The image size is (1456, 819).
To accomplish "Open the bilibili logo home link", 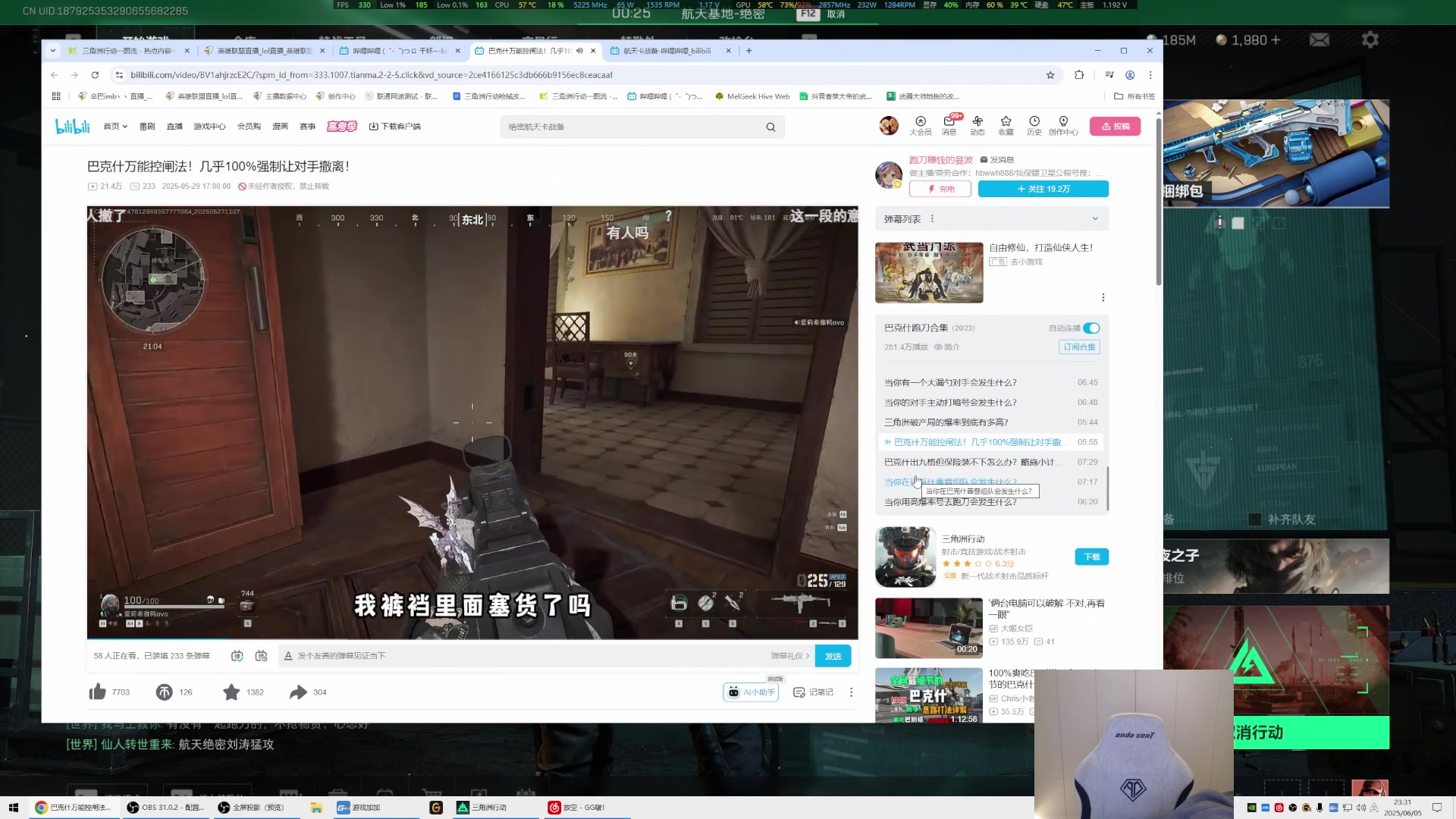I will click(73, 127).
